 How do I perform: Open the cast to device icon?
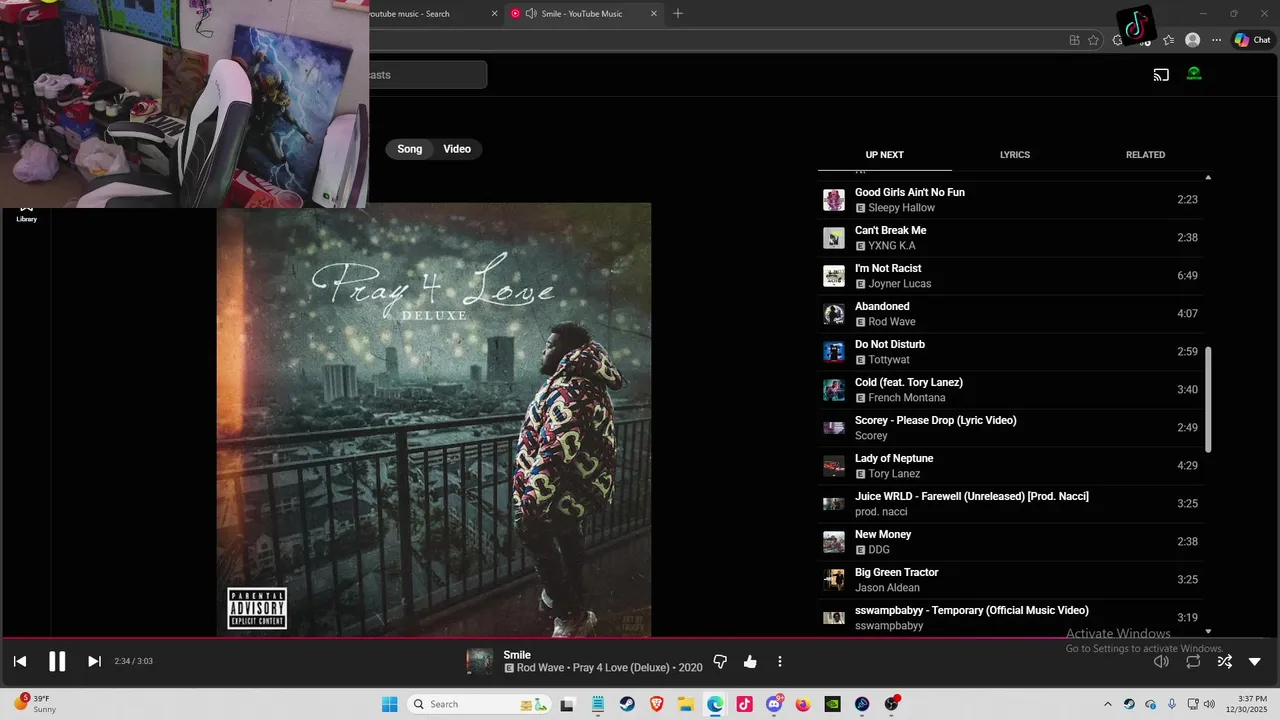[1161, 75]
